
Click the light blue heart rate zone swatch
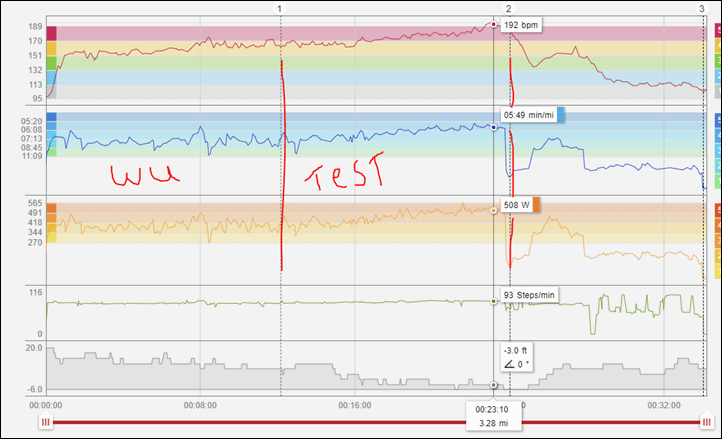[52, 77]
